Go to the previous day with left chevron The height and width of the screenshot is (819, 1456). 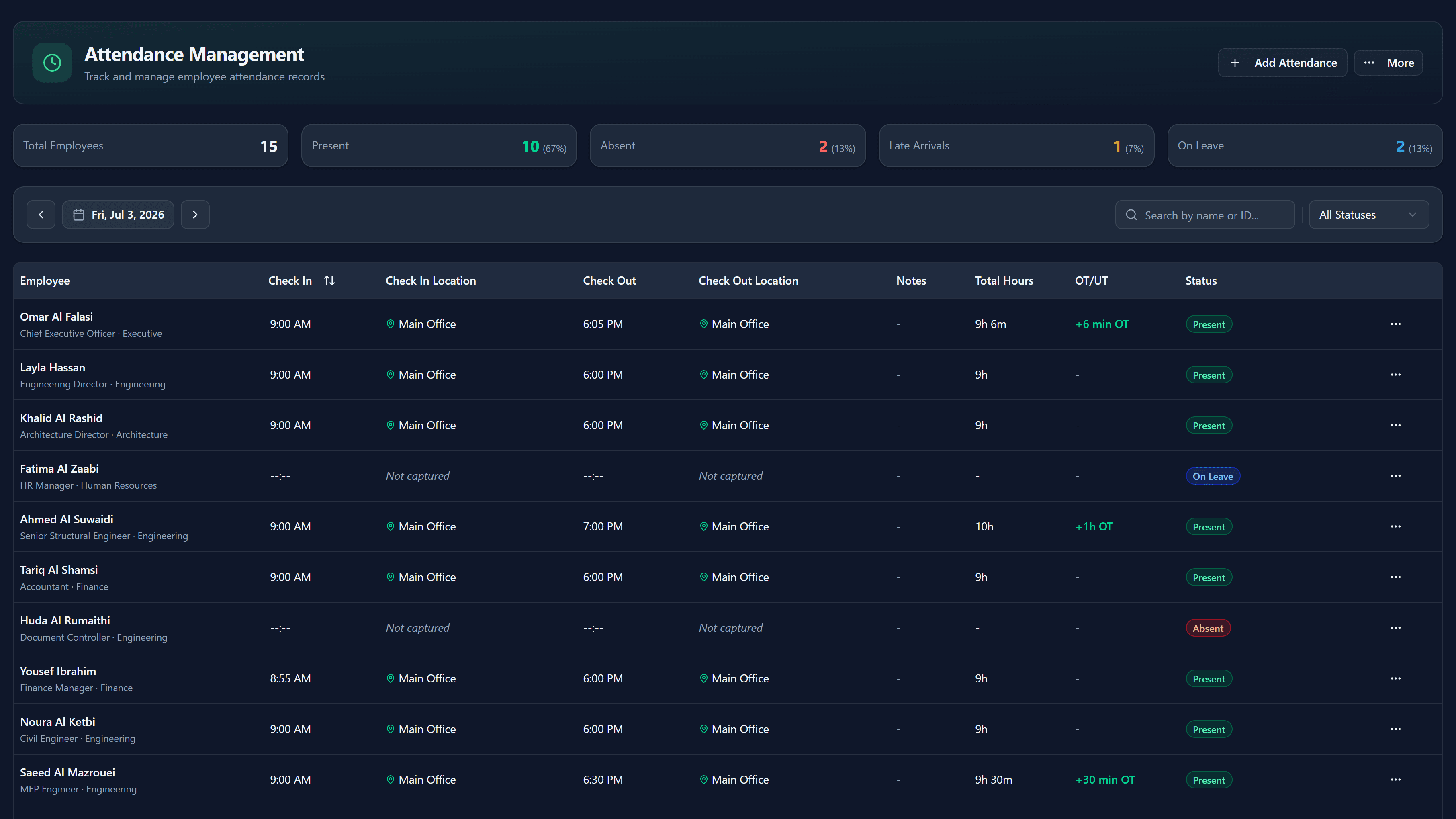41,215
